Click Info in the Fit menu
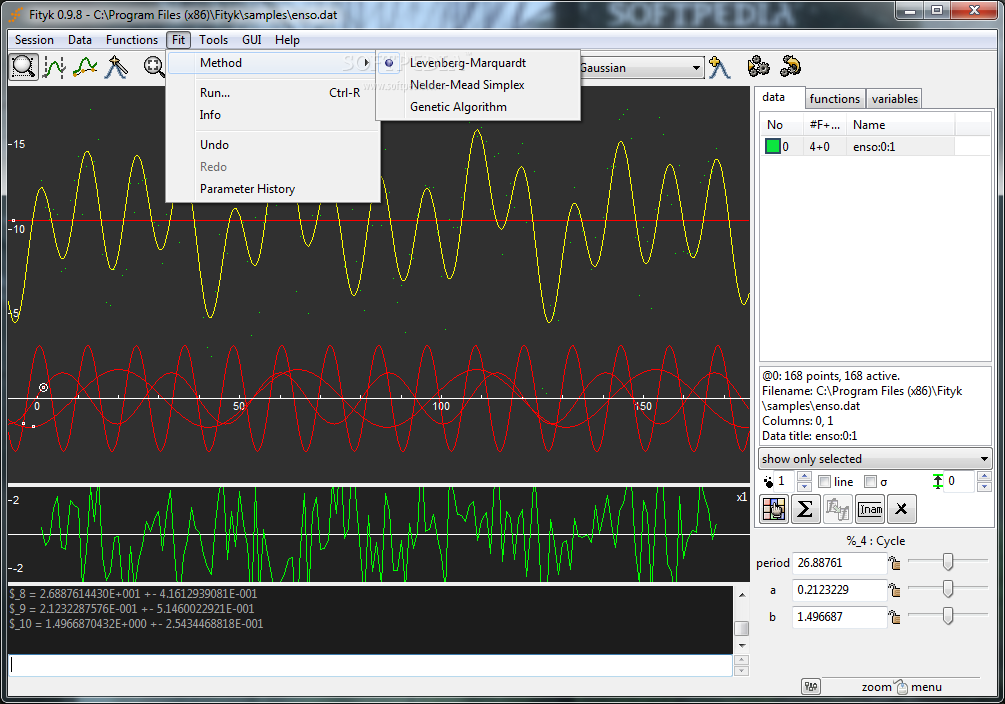 (x=273, y=115)
